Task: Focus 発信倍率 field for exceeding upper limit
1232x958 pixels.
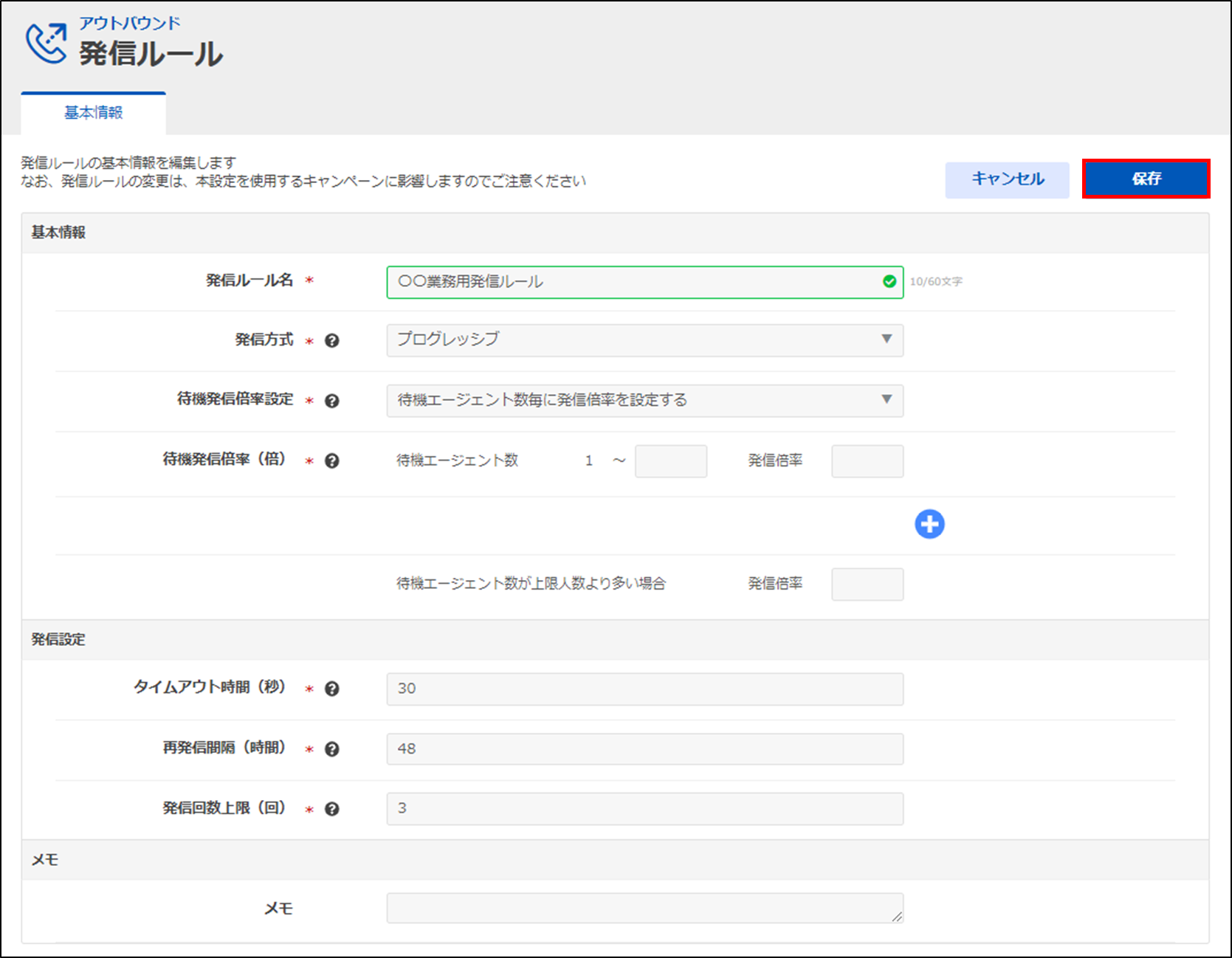Action: (x=867, y=584)
